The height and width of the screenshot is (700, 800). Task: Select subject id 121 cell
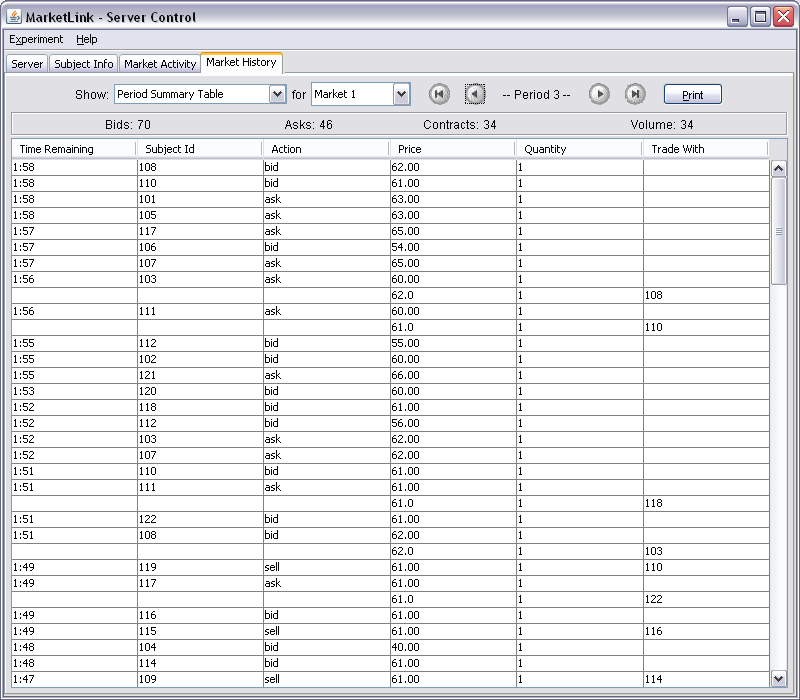click(201, 375)
